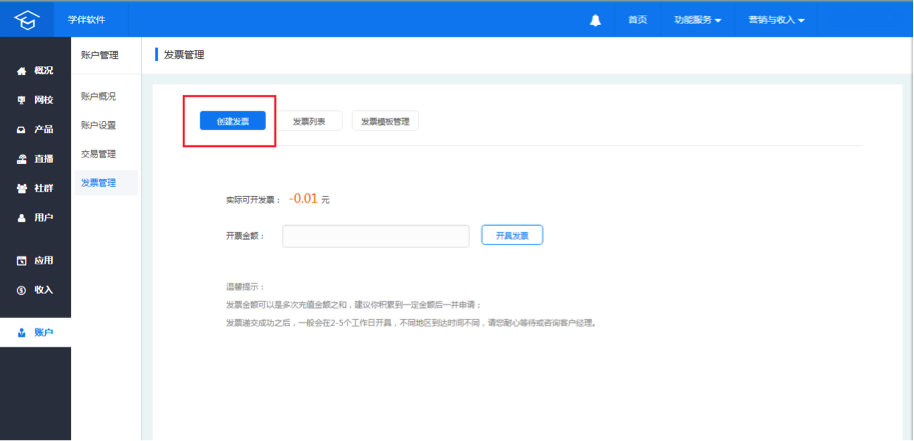The height and width of the screenshot is (441, 914).
Task: Open the 直播 live section icon
Action: pyautogui.click(x=22, y=159)
